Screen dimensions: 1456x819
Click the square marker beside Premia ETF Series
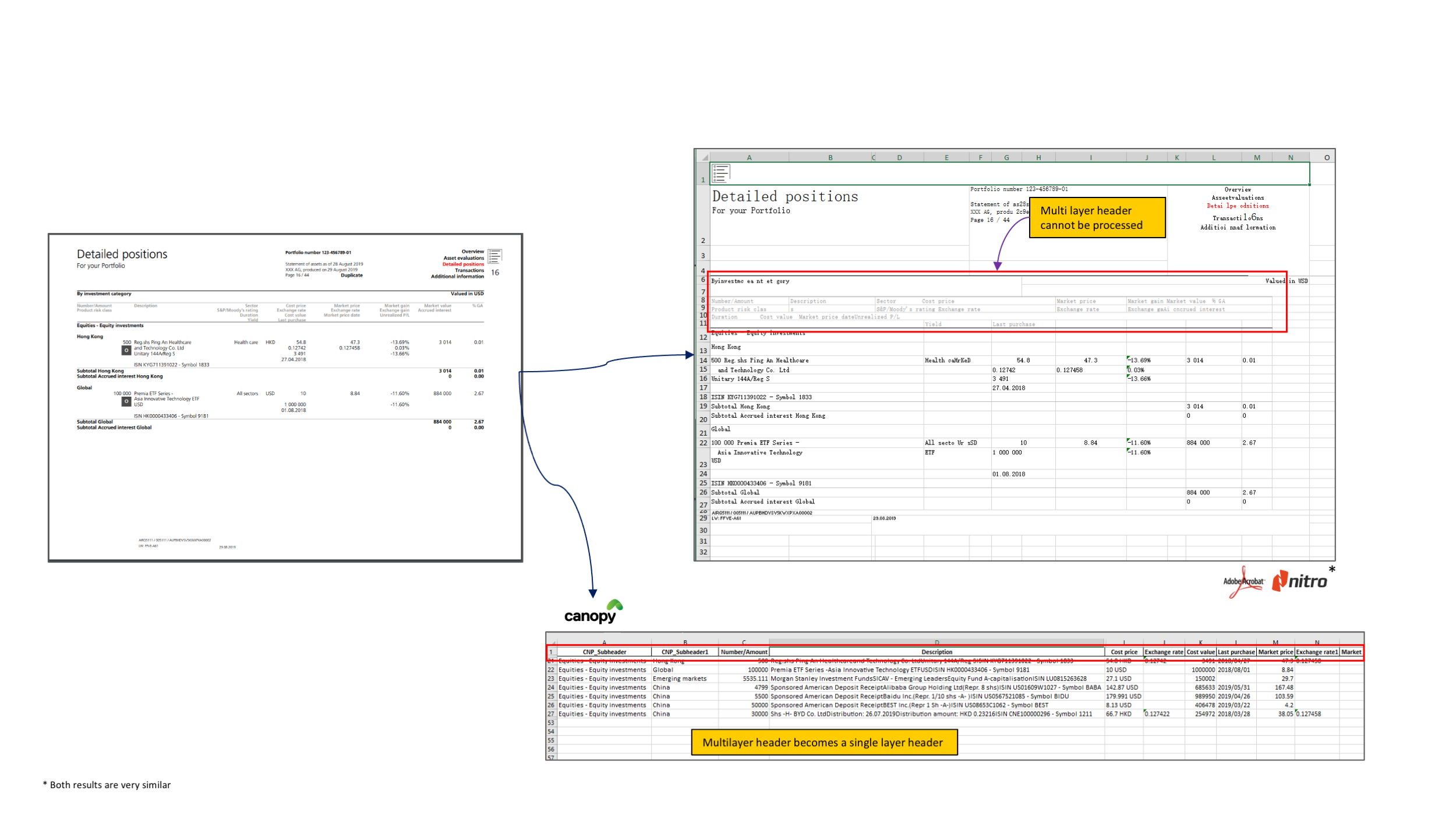click(x=126, y=401)
